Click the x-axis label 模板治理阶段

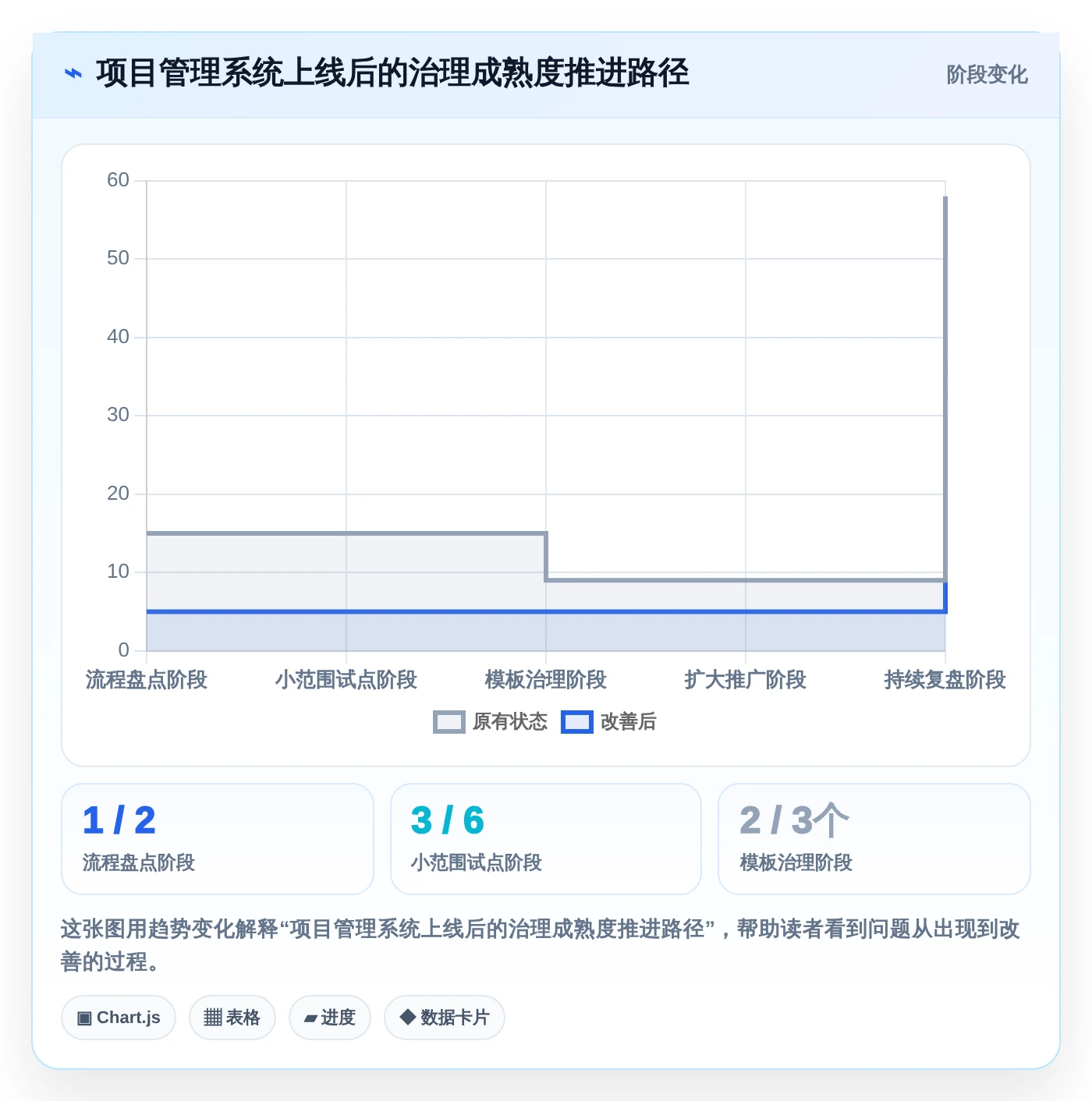[x=546, y=680]
